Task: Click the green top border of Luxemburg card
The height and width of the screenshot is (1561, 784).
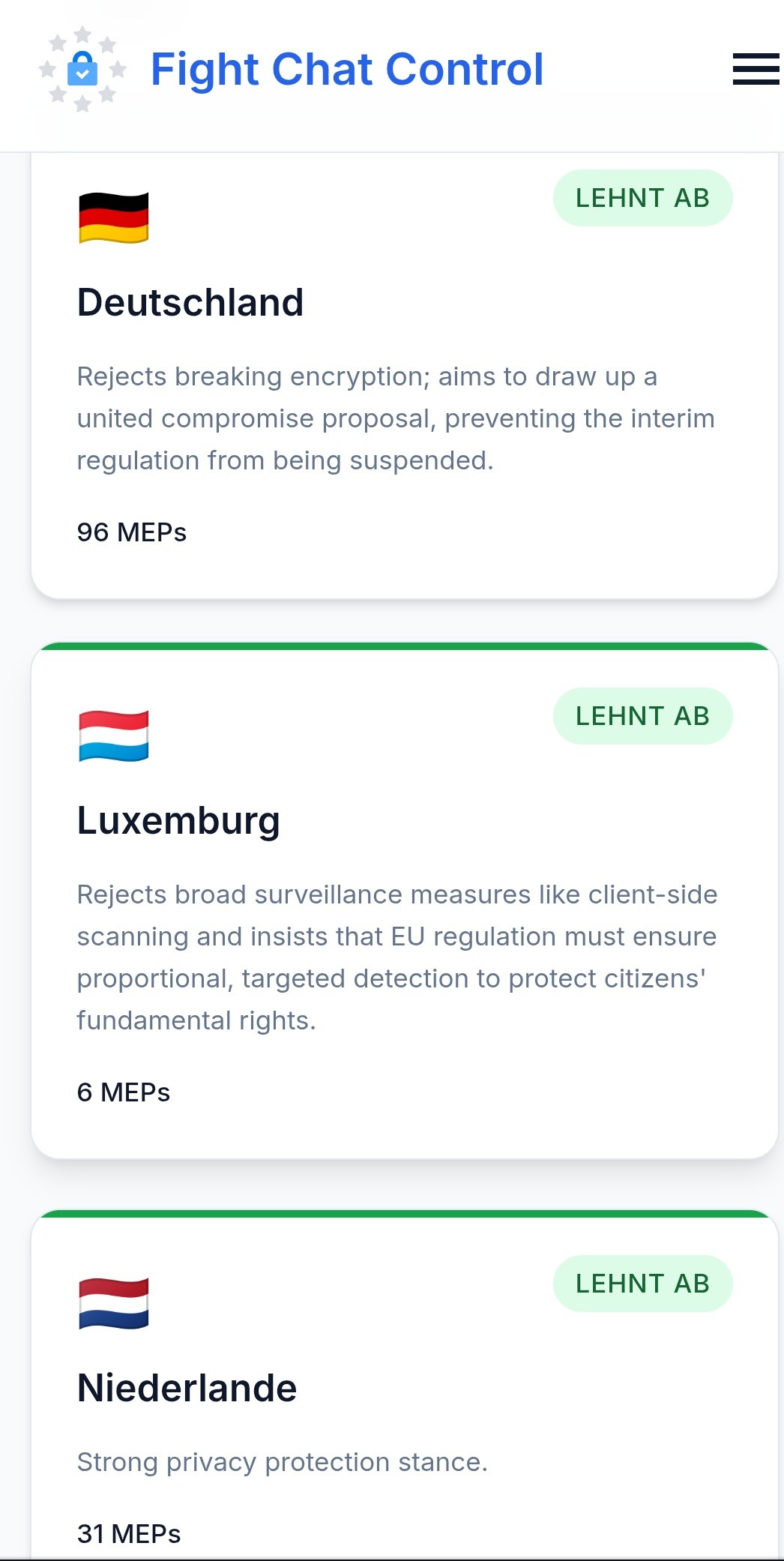Action: [405, 646]
